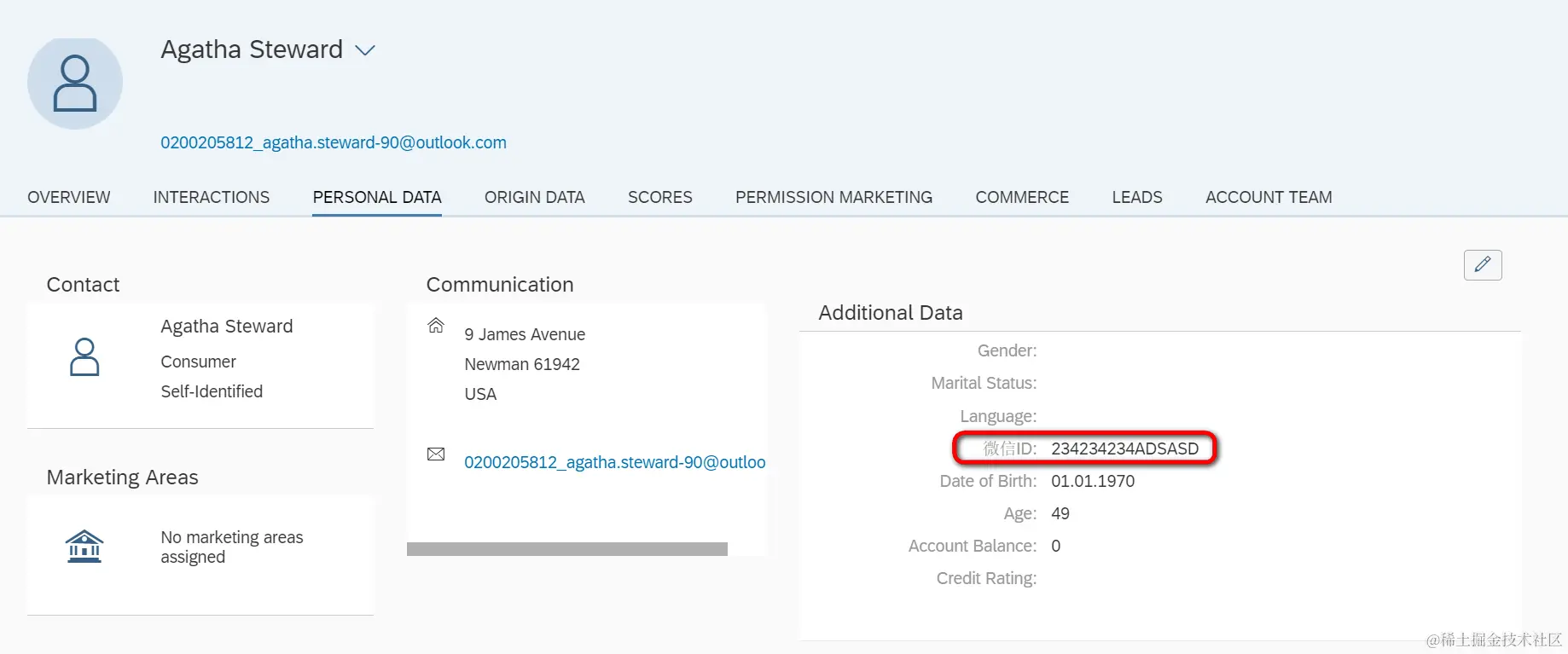Click the envelope email icon

pos(436,454)
